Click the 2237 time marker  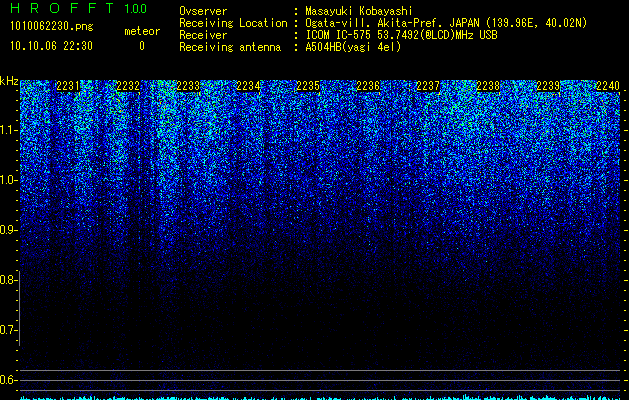(x=428, y=86)
